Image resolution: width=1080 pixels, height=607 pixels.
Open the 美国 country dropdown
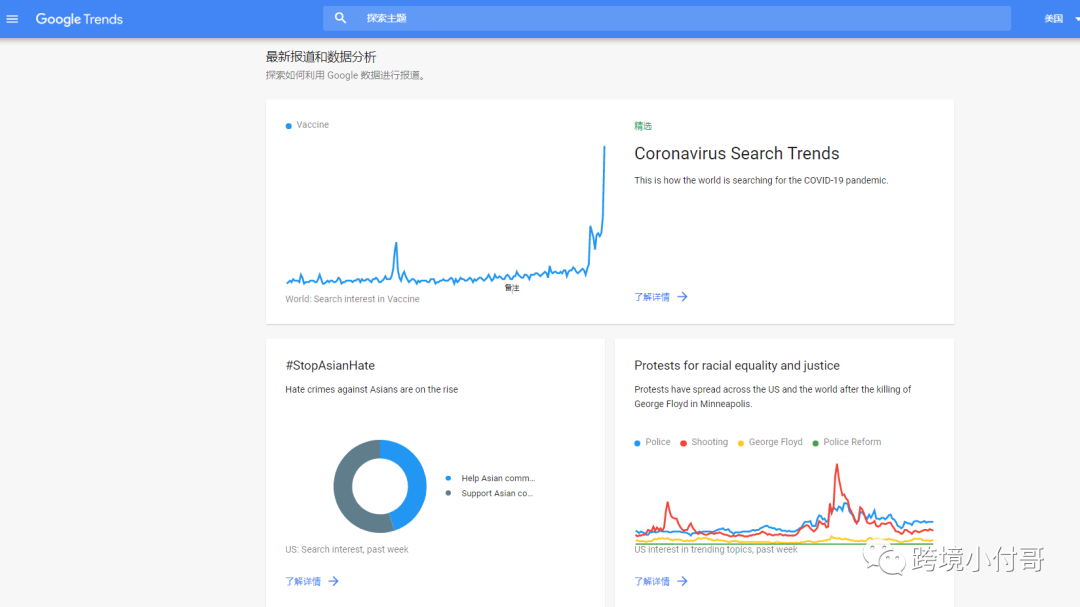pyautogui.click(x=1056, y=19)
